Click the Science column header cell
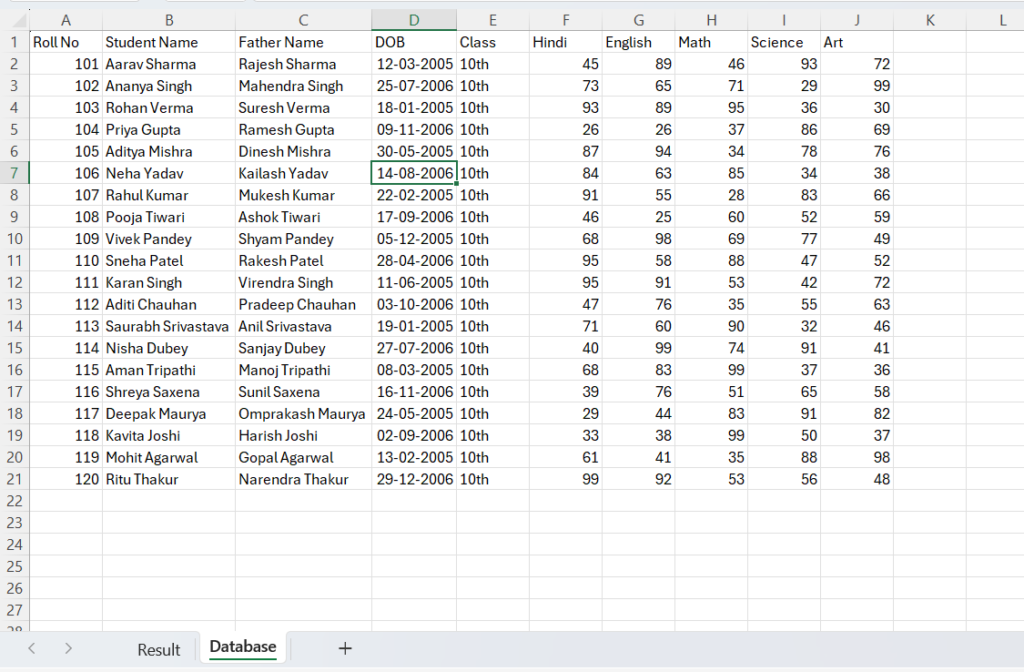The width and height of the screenshot is (1024, 672). pos(783,42)
